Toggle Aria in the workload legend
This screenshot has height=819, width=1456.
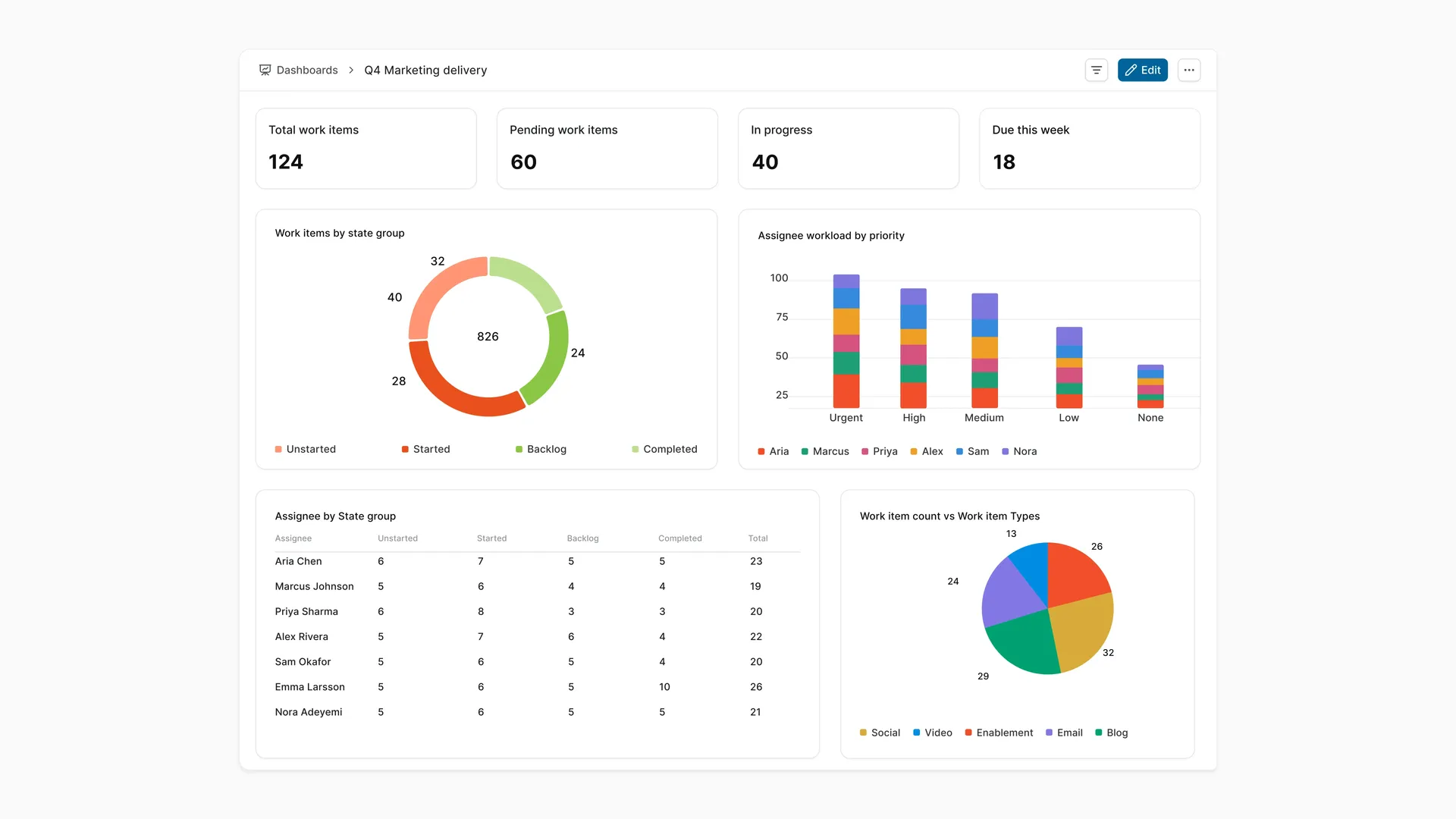click(773, 452)
